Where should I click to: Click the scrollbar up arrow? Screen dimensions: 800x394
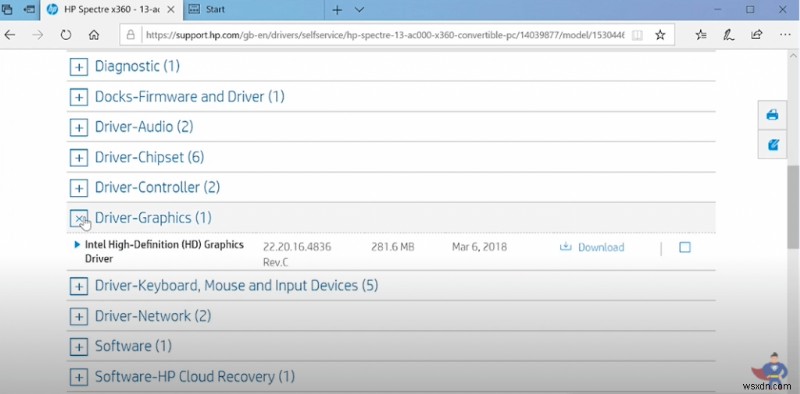793,55
